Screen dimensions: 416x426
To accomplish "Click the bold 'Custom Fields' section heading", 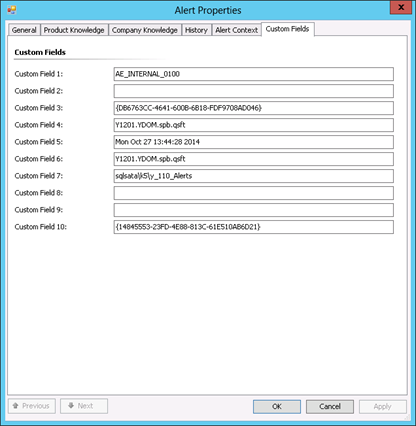I will pos(40,52).
